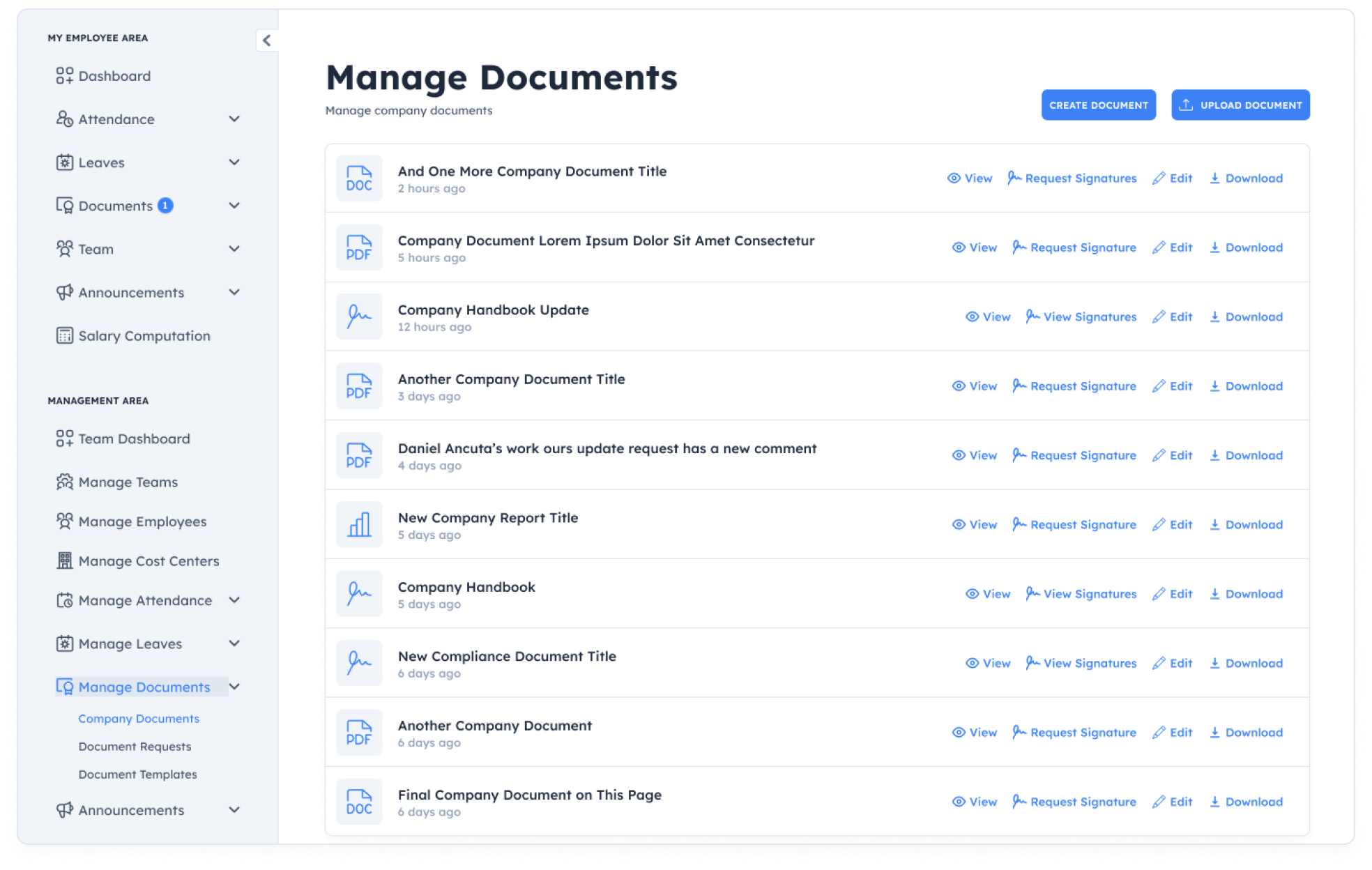Screen dimensions: 1372x870
Task: Collapse the sidebar with the arrow button
Action: (x=266, y=40)
